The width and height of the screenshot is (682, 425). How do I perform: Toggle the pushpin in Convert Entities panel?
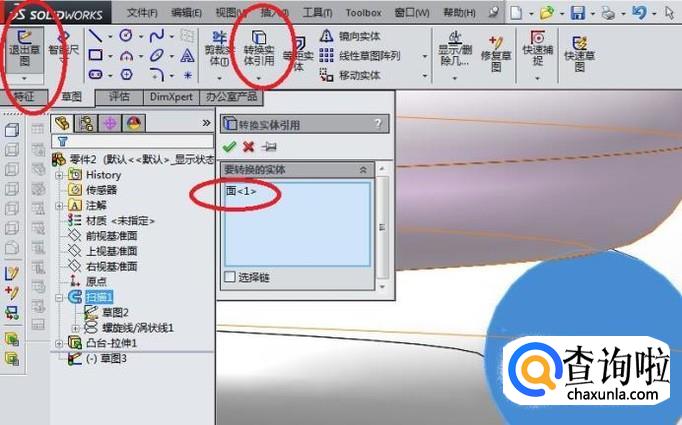(269, 147)
